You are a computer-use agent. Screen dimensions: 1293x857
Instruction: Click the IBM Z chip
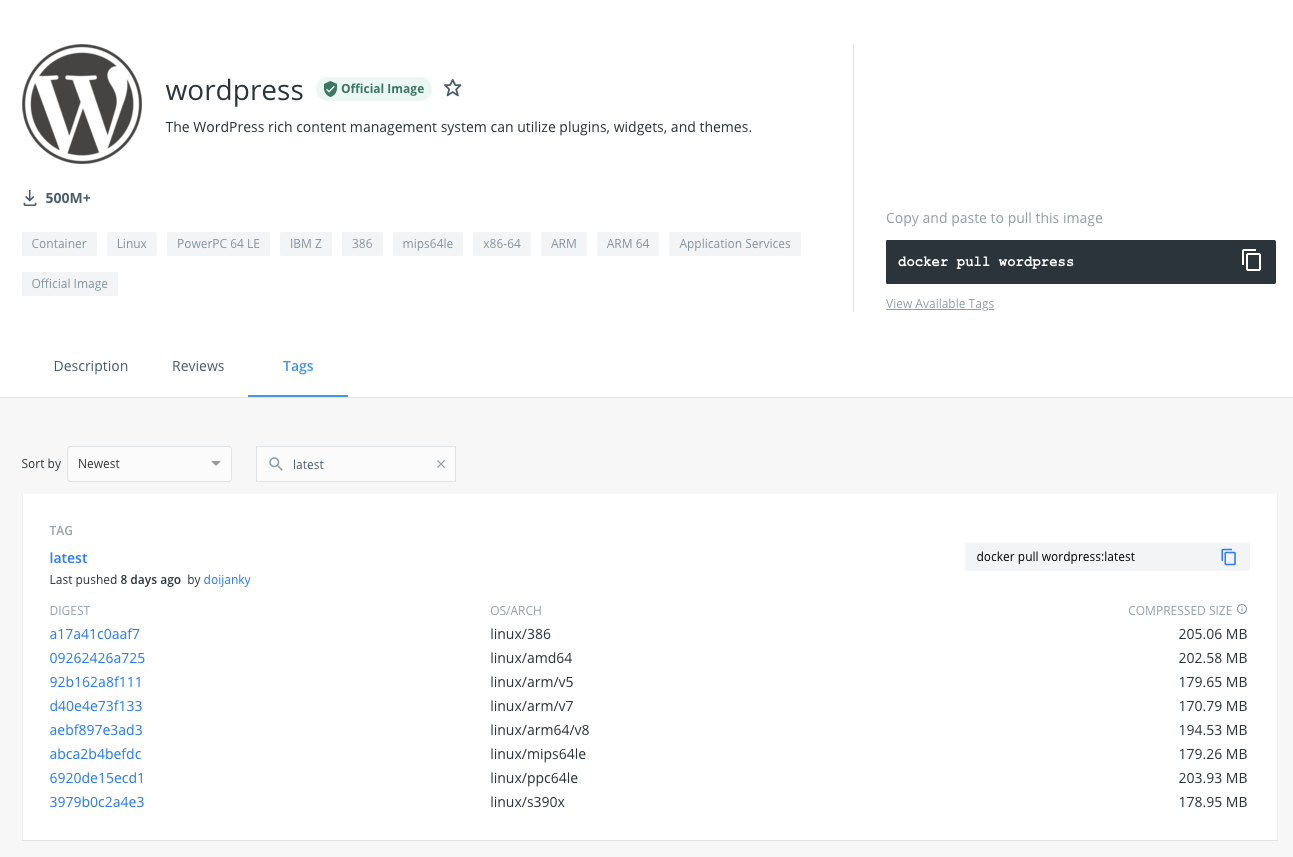(x=306, y=244)
